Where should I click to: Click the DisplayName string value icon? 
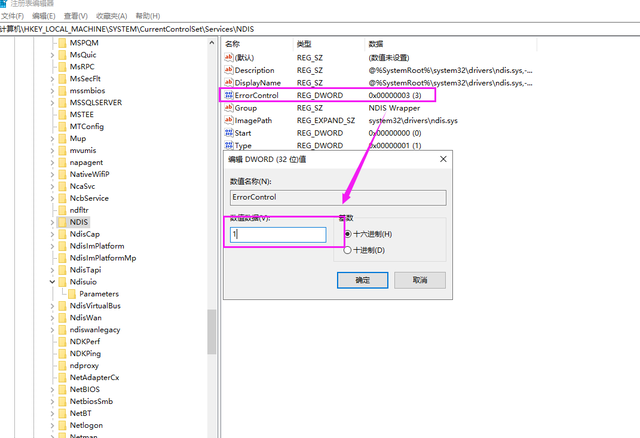click(x=229, y=82)
